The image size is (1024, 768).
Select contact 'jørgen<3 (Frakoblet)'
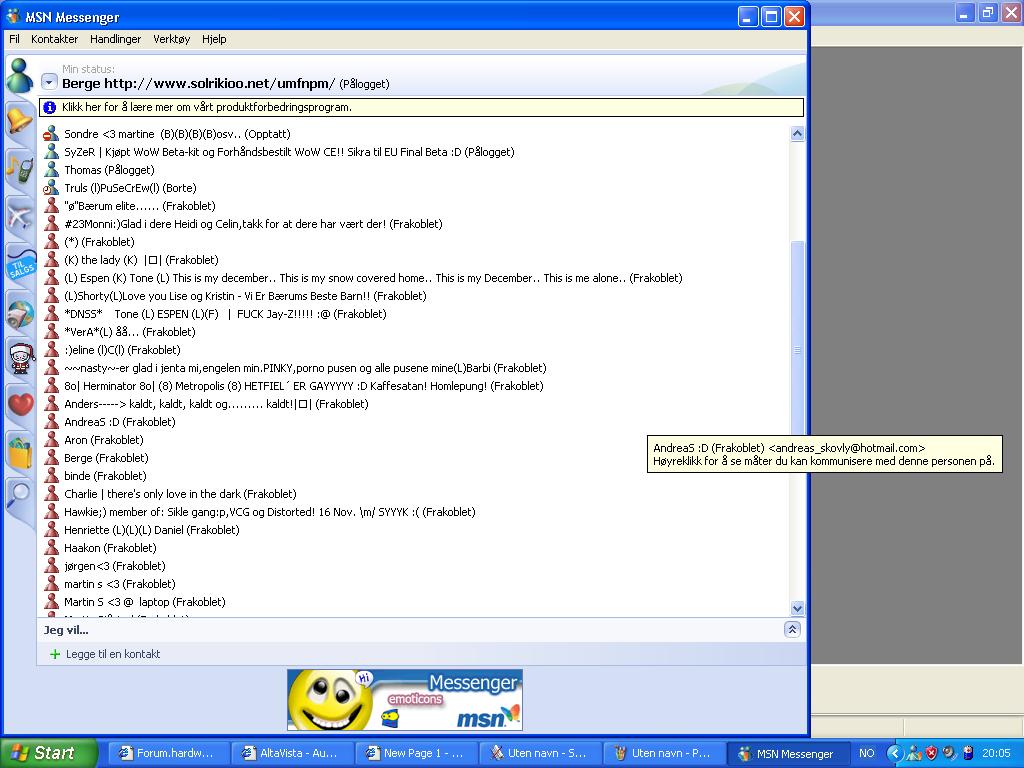[x=115, y=566]
